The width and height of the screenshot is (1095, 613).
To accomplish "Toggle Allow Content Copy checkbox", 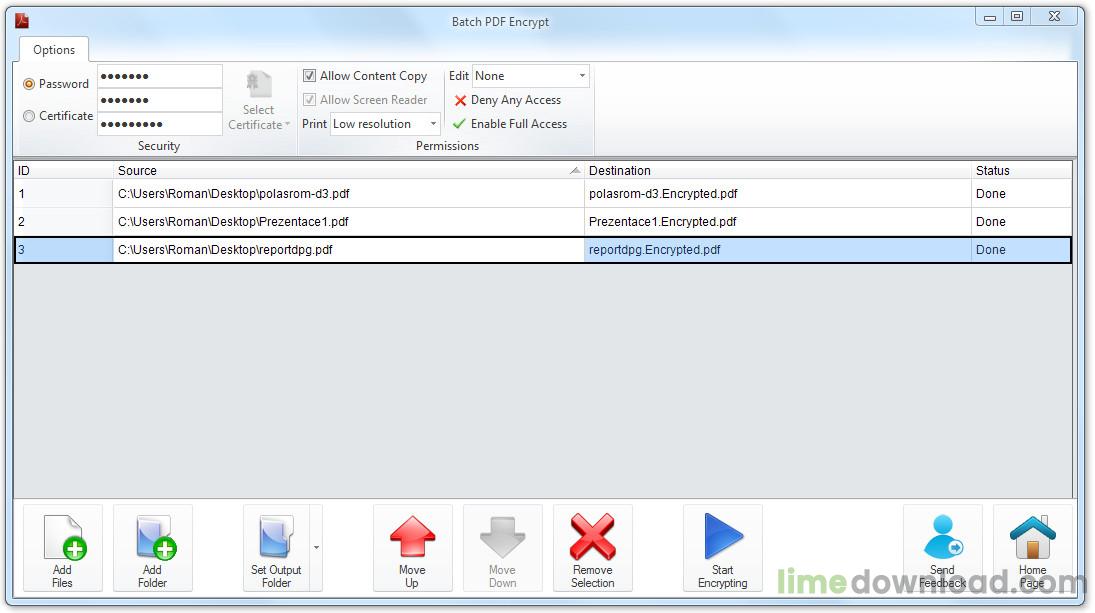I will [x=310, y=76].
